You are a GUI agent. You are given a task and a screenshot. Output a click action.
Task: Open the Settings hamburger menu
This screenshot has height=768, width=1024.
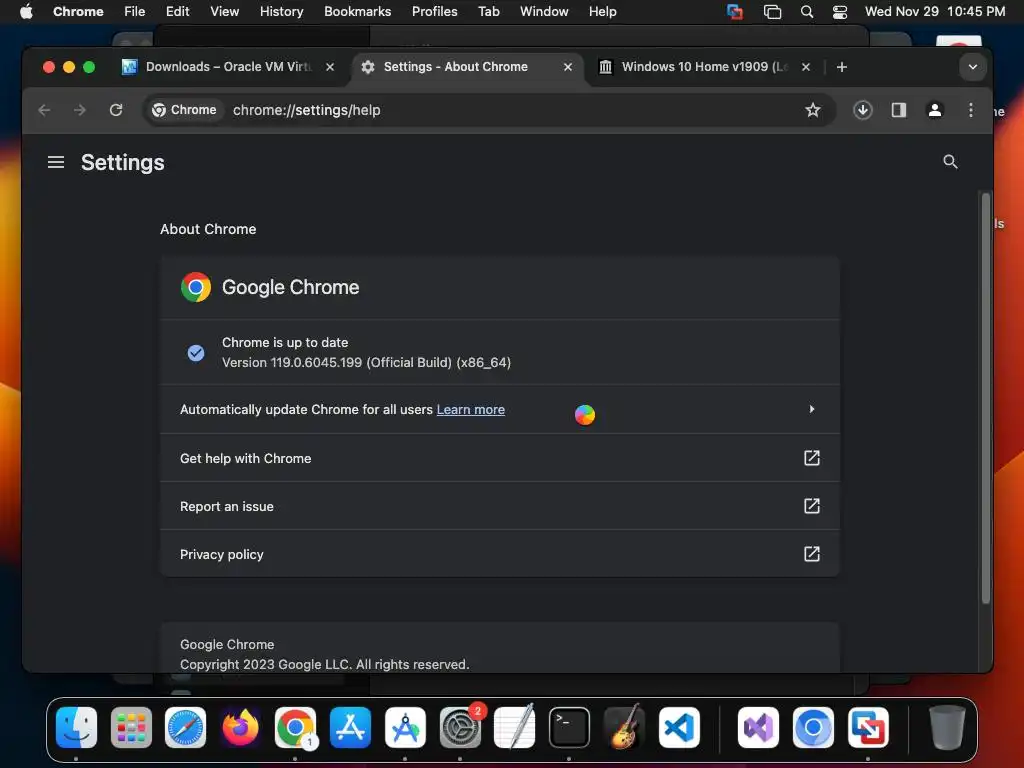(x=56, y=162)
